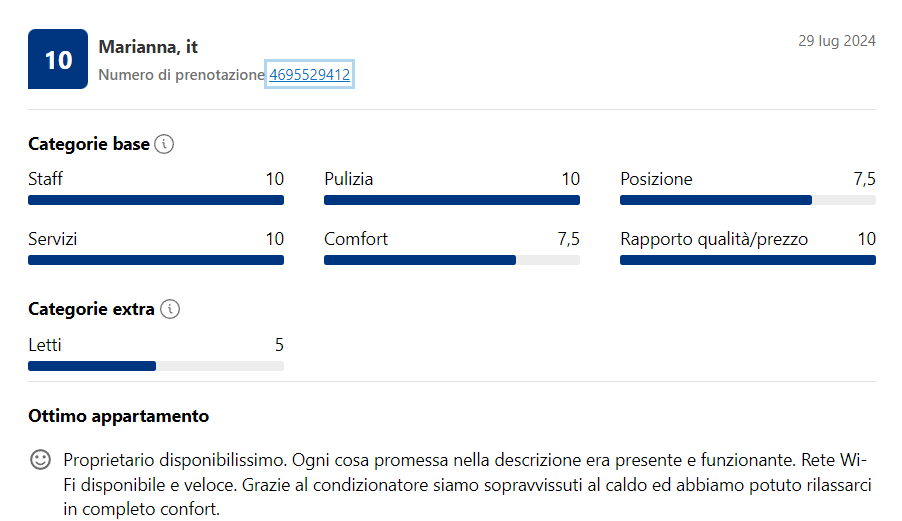The image size is (902, 521).
Task: Click the Numero di prenotazione label
Action: 181,75
